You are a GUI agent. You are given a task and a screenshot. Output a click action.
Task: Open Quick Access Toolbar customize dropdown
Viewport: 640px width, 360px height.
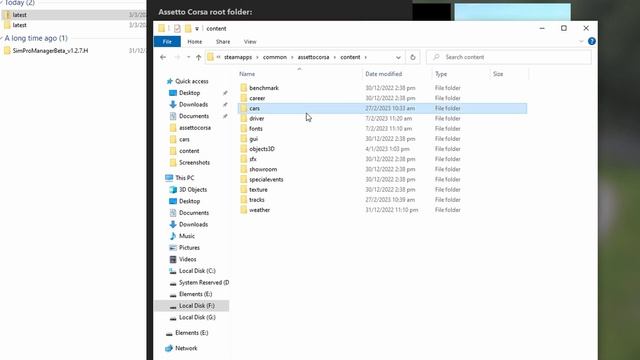coord(197,29)
